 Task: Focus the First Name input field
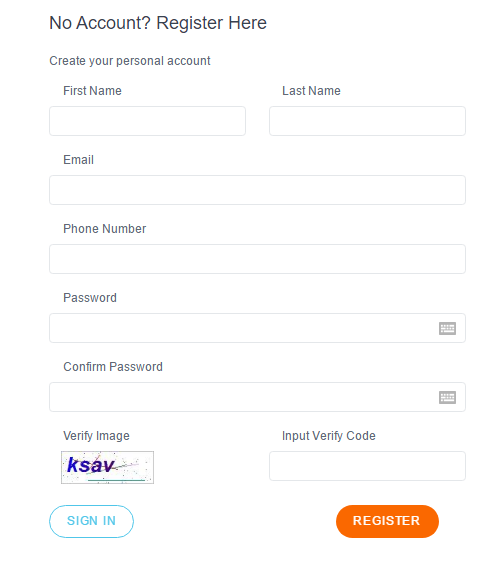tap(147, 121)
